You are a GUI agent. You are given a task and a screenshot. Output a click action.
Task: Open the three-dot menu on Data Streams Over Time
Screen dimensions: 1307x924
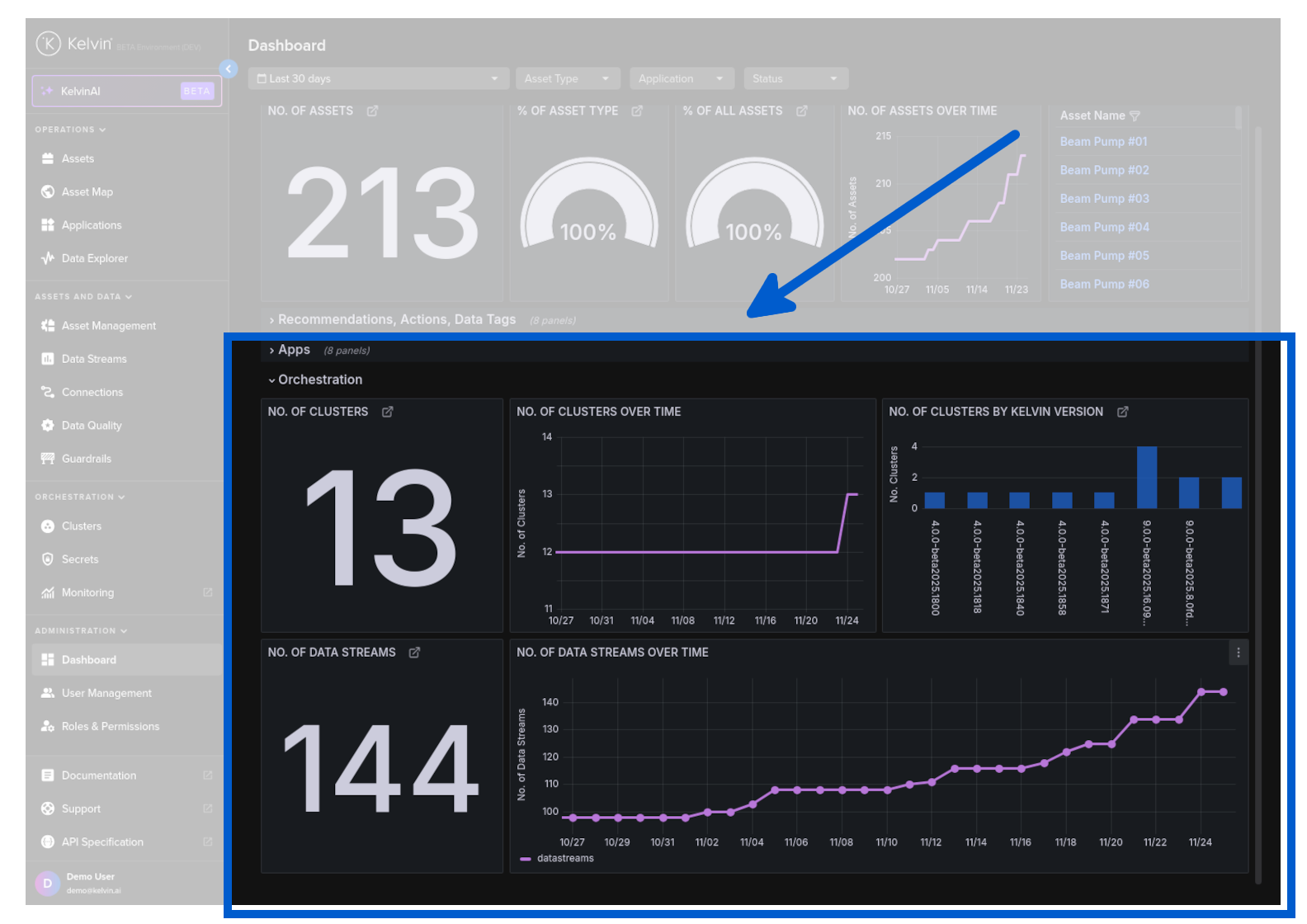[x=1238, y=653]
